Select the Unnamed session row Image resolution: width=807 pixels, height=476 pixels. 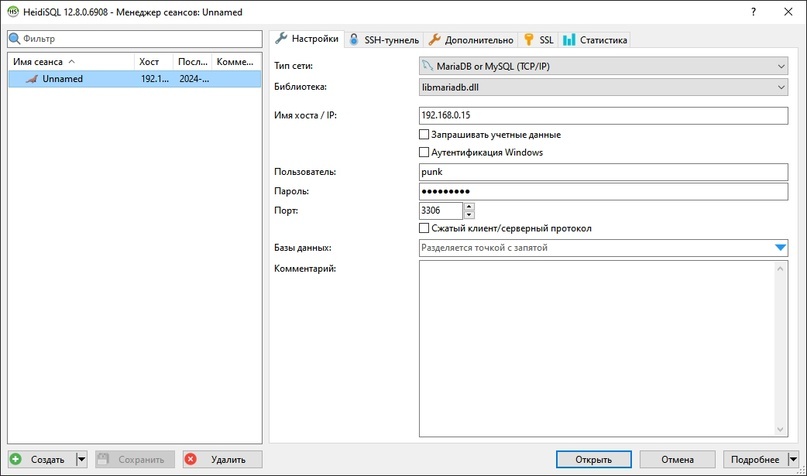tap(135, 79)
